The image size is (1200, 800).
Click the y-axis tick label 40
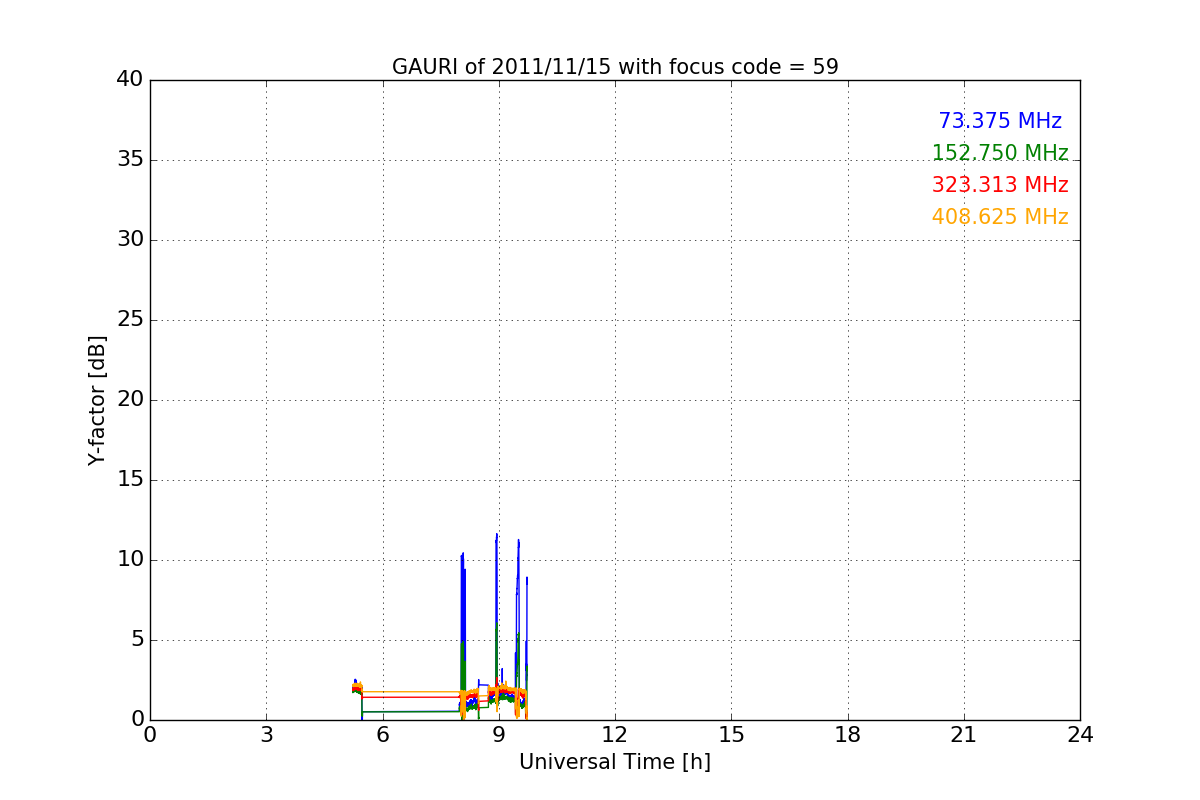coord(130,80)
